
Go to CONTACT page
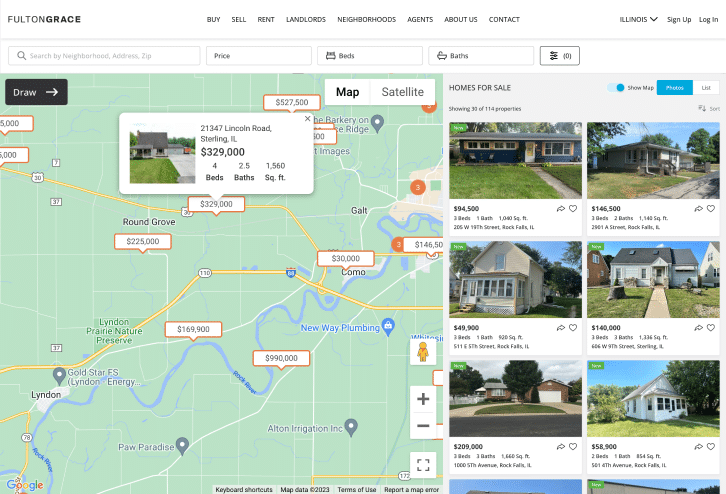click(504, 19)
